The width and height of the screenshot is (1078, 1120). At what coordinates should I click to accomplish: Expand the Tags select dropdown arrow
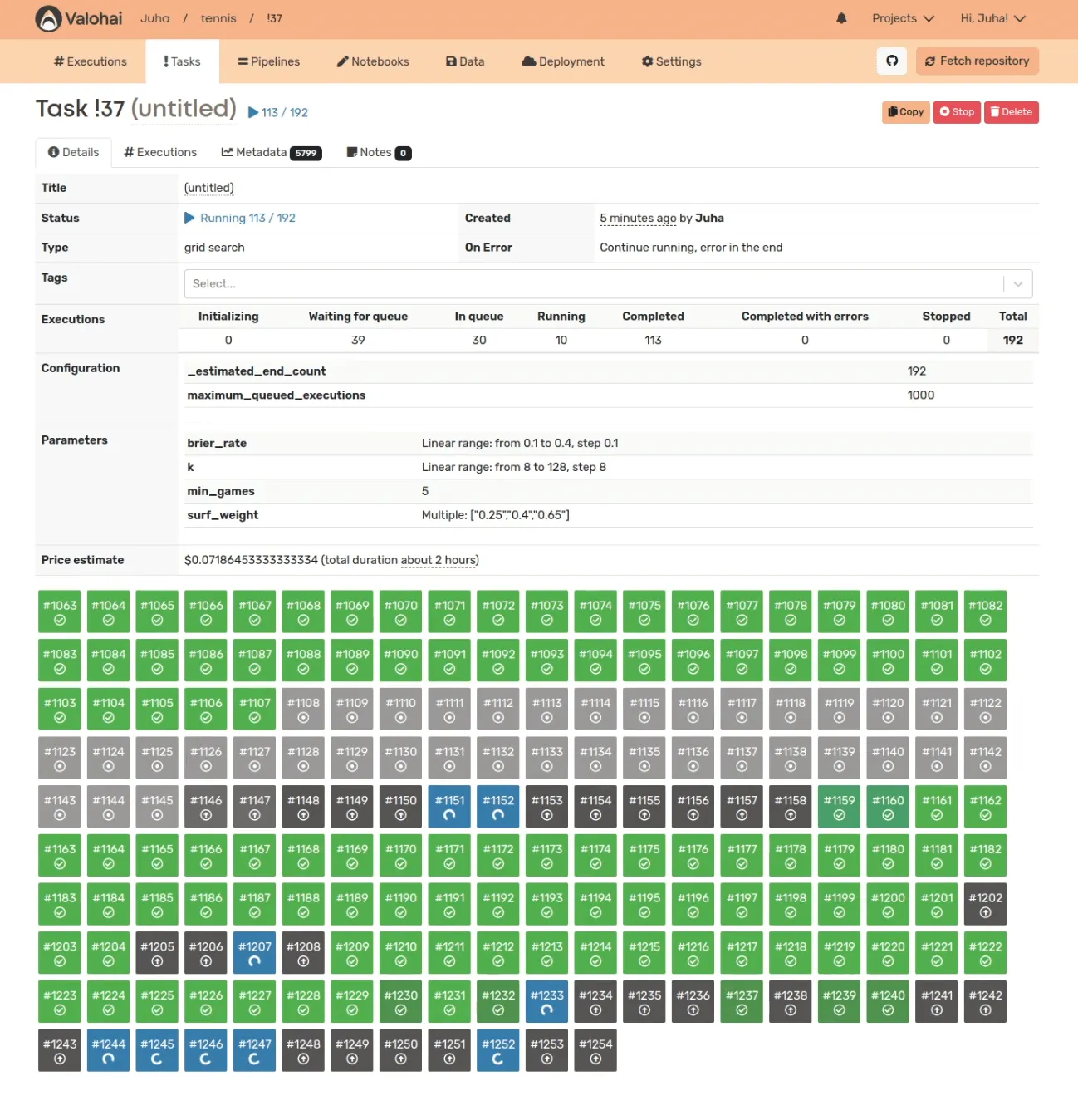pos(1017,284)
